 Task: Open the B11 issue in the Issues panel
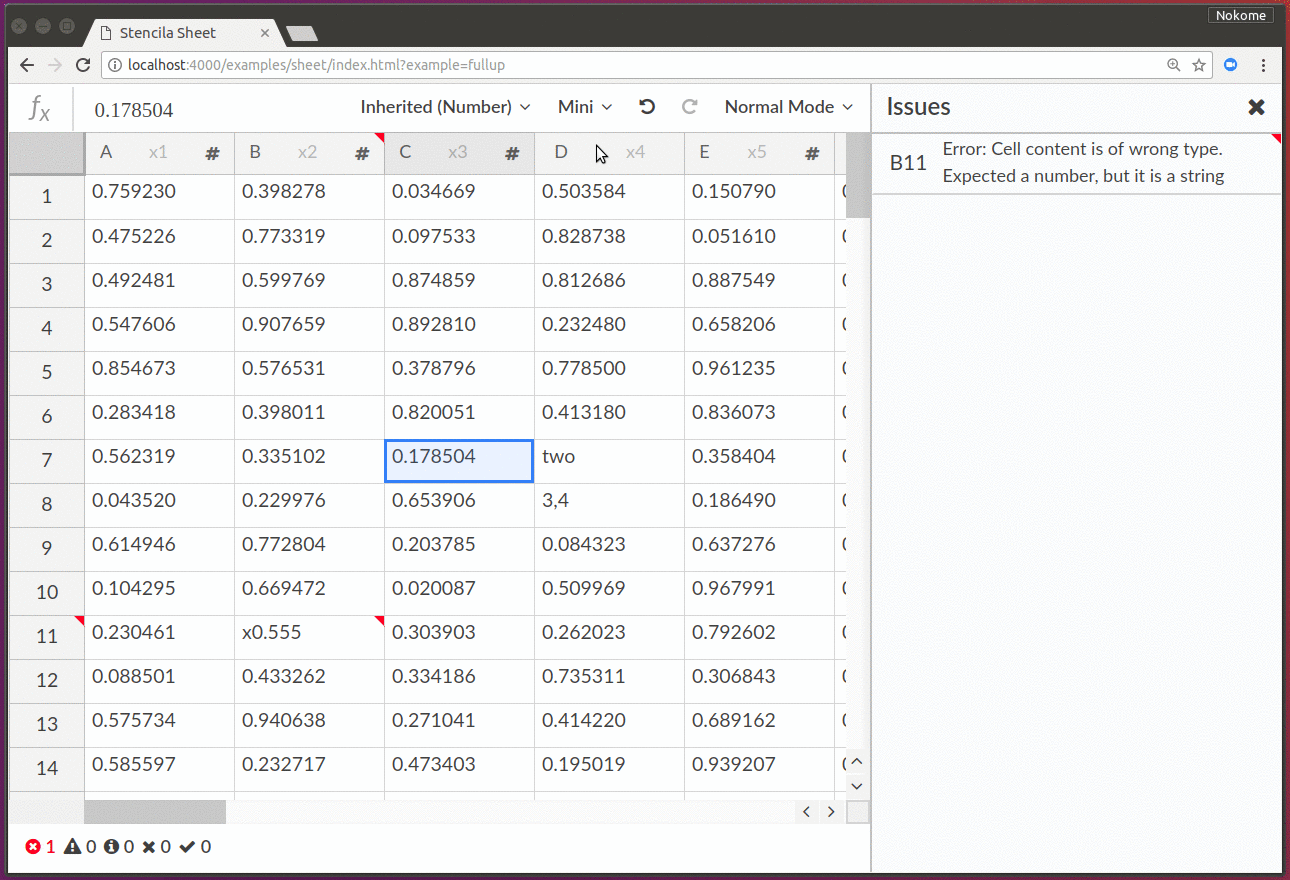[x=1076, y=163]
